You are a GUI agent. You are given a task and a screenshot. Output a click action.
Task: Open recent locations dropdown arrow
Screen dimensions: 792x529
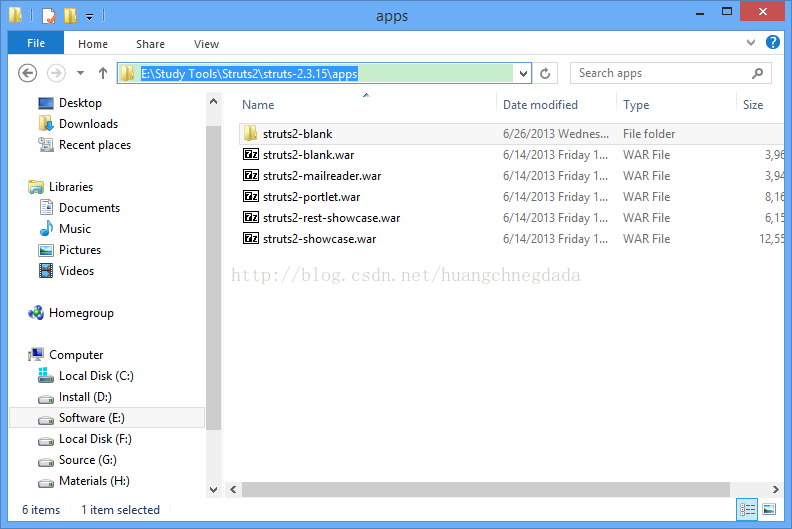pos(80,73)
